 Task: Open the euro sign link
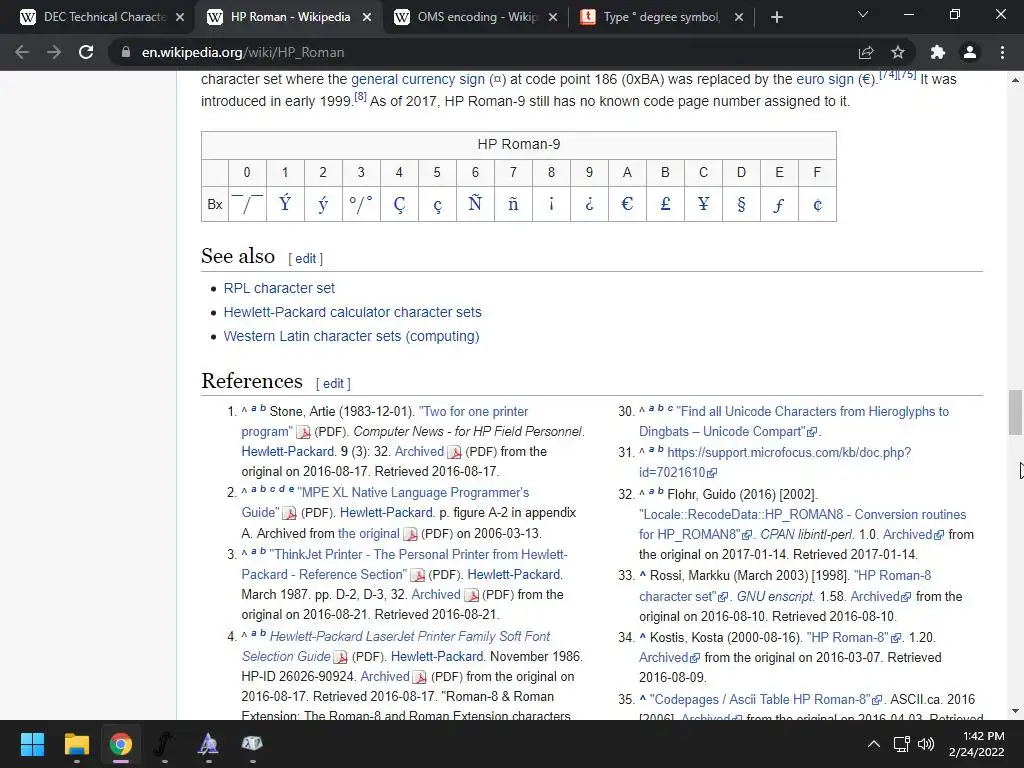pyautogui.click(x=825, y=79)
